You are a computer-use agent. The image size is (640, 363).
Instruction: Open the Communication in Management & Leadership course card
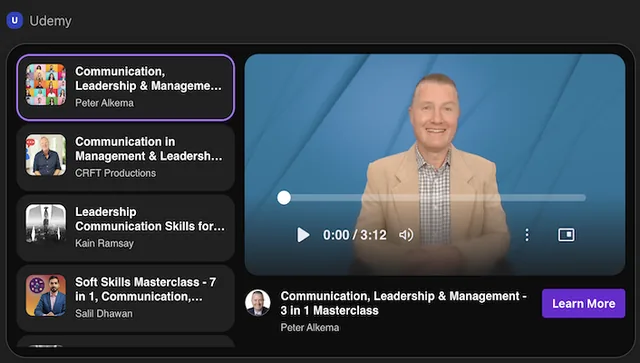[x=126, y=157]
